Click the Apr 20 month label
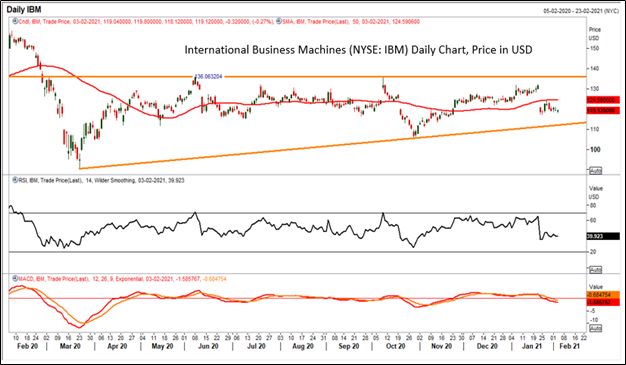This screenshot has height=365, width=626. coord(117,346)
